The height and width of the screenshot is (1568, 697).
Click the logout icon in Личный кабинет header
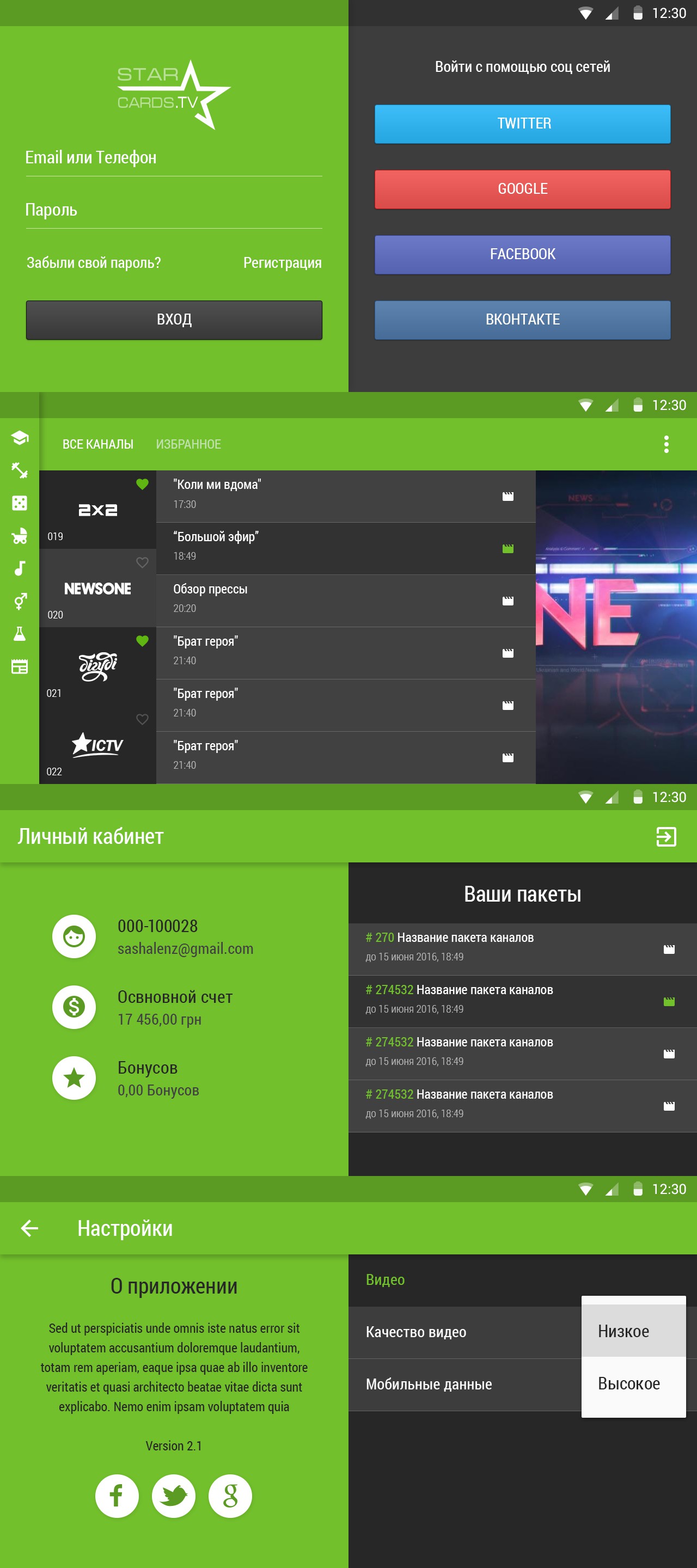(666, 836)
